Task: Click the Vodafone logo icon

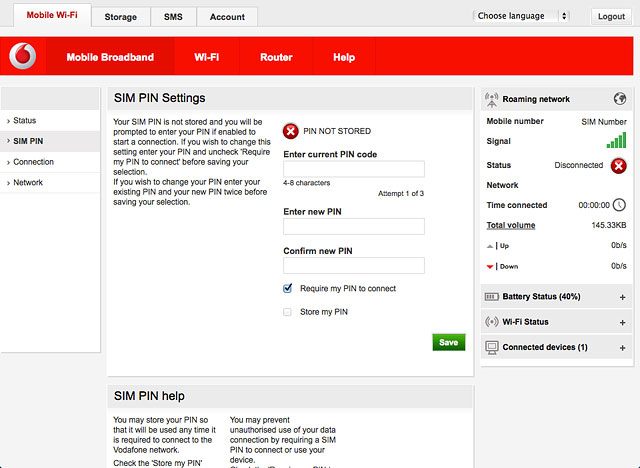Action: (x=23, y=56)
